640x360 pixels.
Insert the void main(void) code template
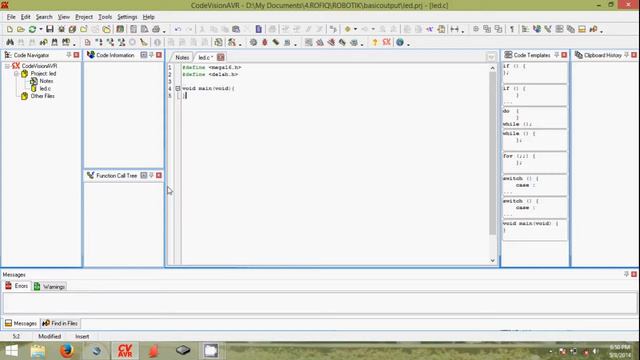(535, 229)
